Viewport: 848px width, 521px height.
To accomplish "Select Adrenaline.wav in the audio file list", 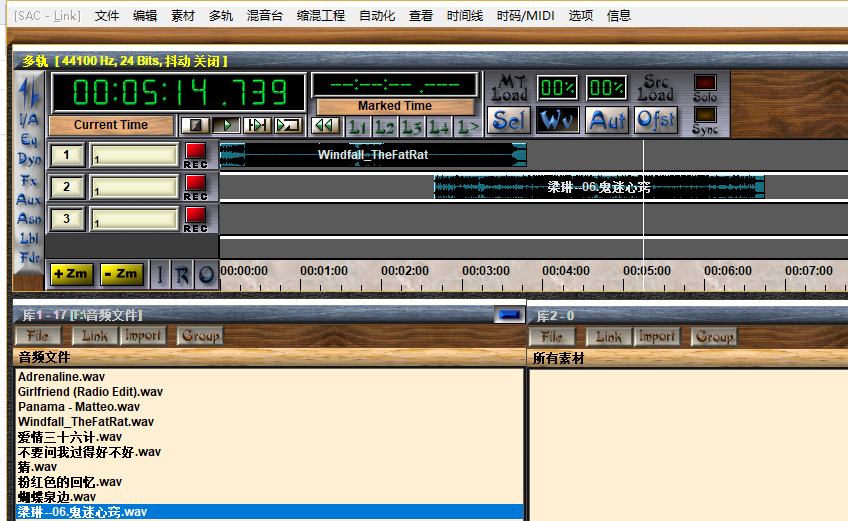I will [62, 377].
